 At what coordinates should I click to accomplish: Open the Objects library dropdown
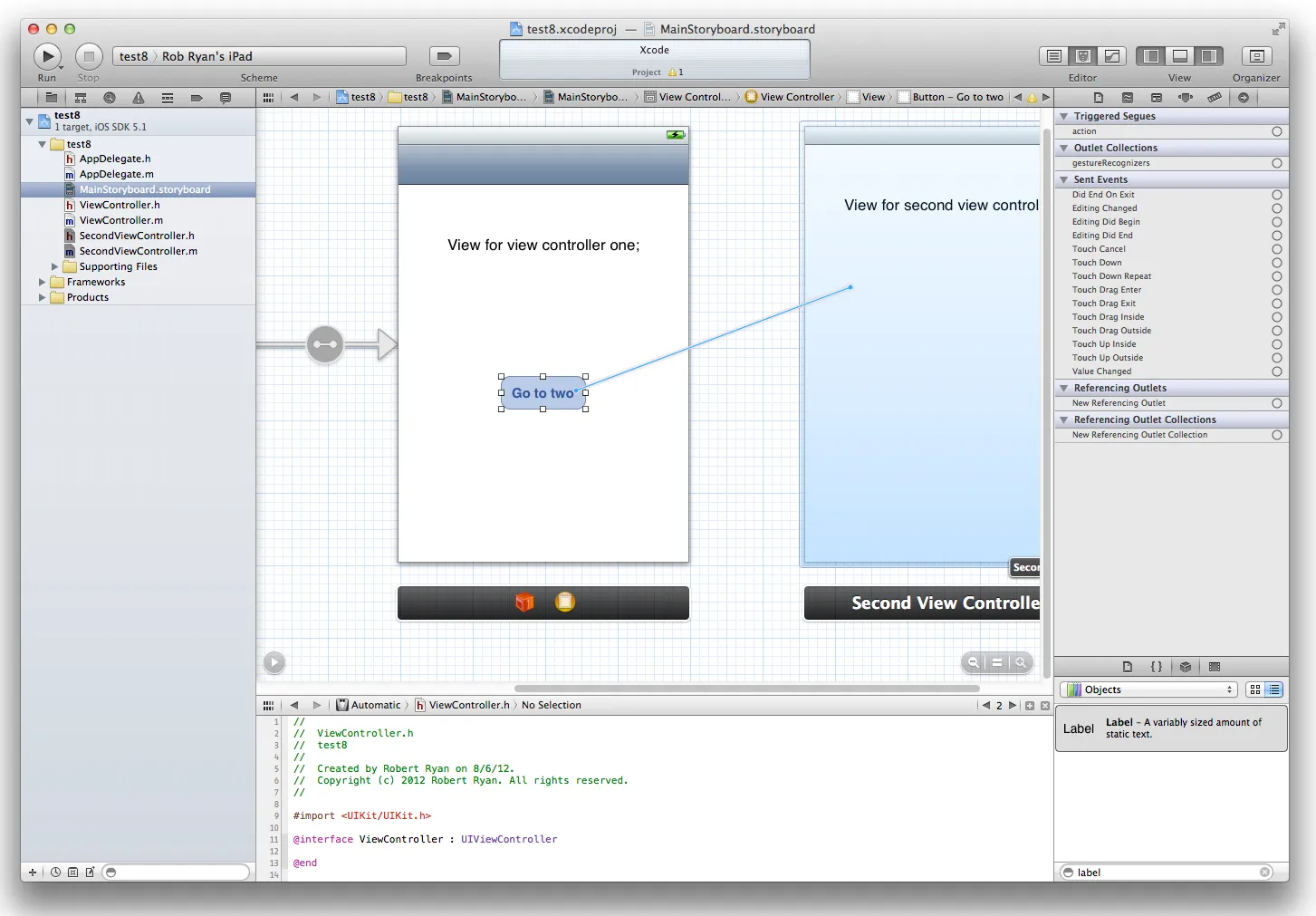coord(1149,689)
